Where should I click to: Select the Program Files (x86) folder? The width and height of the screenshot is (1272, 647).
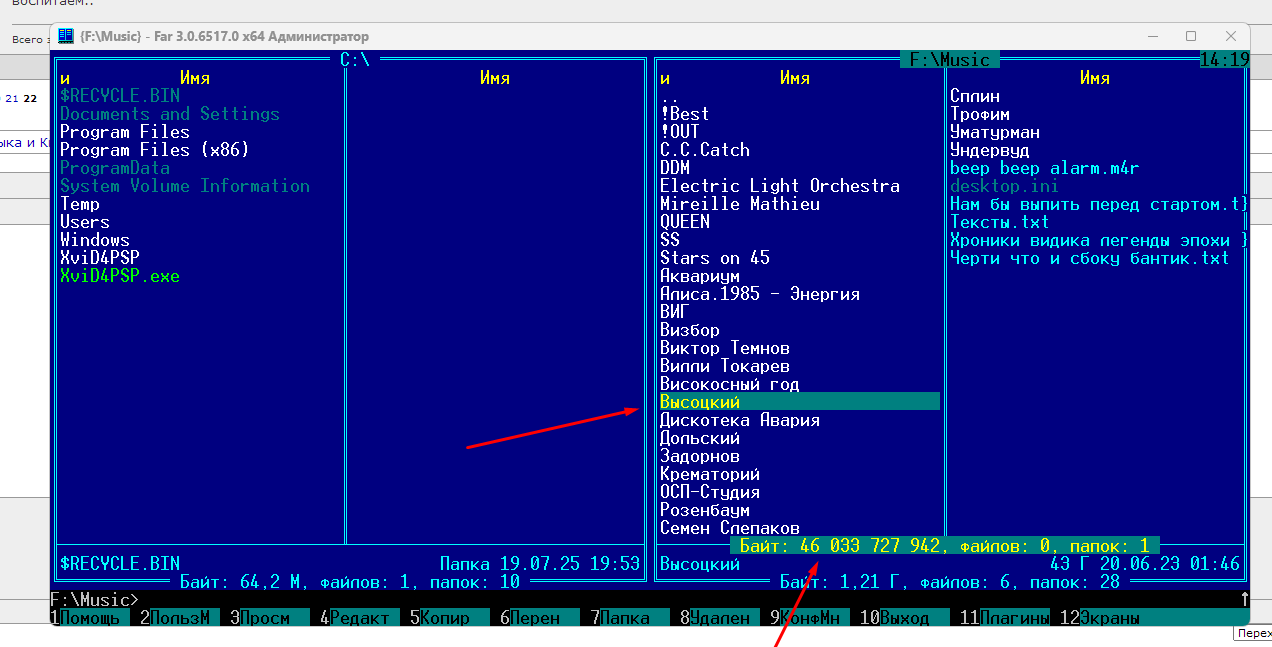(154, 150)
